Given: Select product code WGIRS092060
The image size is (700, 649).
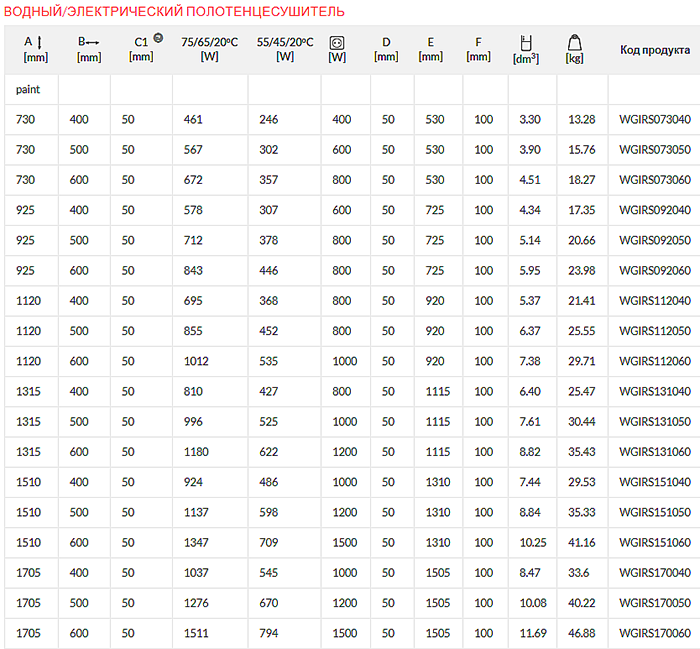Looking at the screenshot, I should (x=655, y=270).
